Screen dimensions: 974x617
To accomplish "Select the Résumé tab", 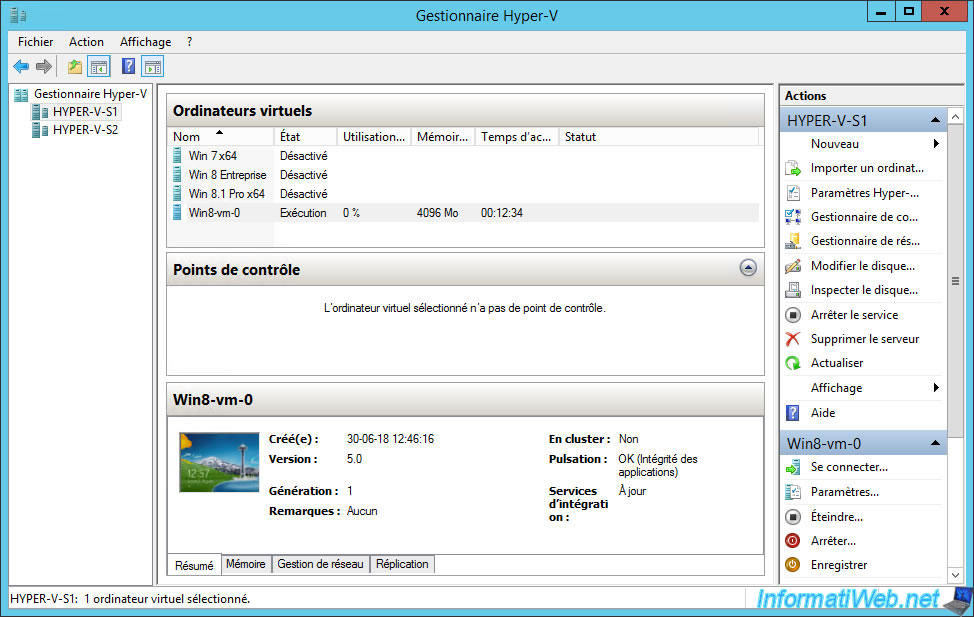I will pyautogui.click(x=194, y=565).
